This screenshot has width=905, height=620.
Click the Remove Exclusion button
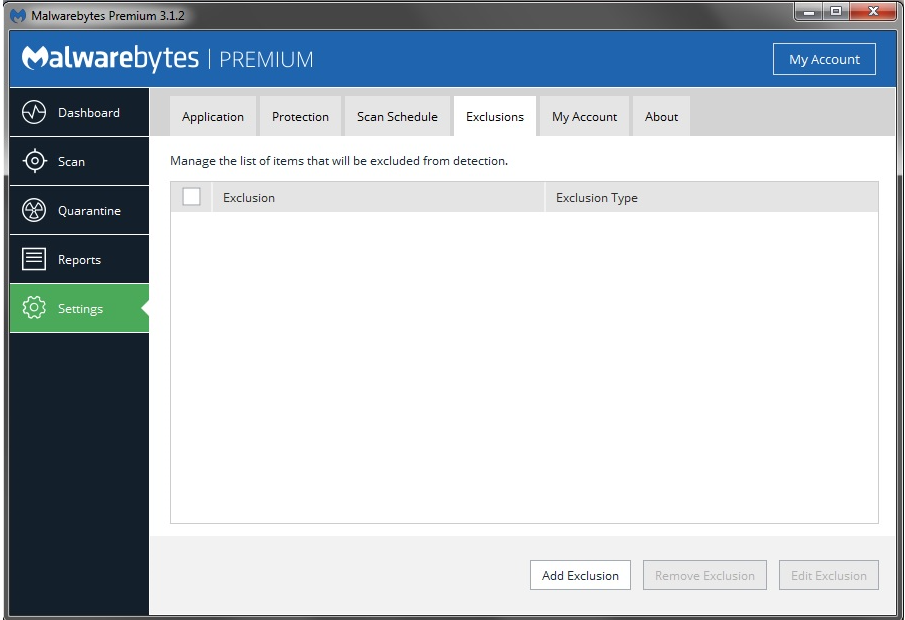click(x=704, y=575)
